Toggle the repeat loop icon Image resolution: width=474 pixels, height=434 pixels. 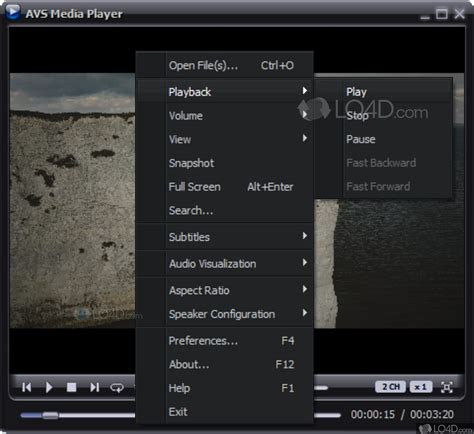tap(117, 387)
